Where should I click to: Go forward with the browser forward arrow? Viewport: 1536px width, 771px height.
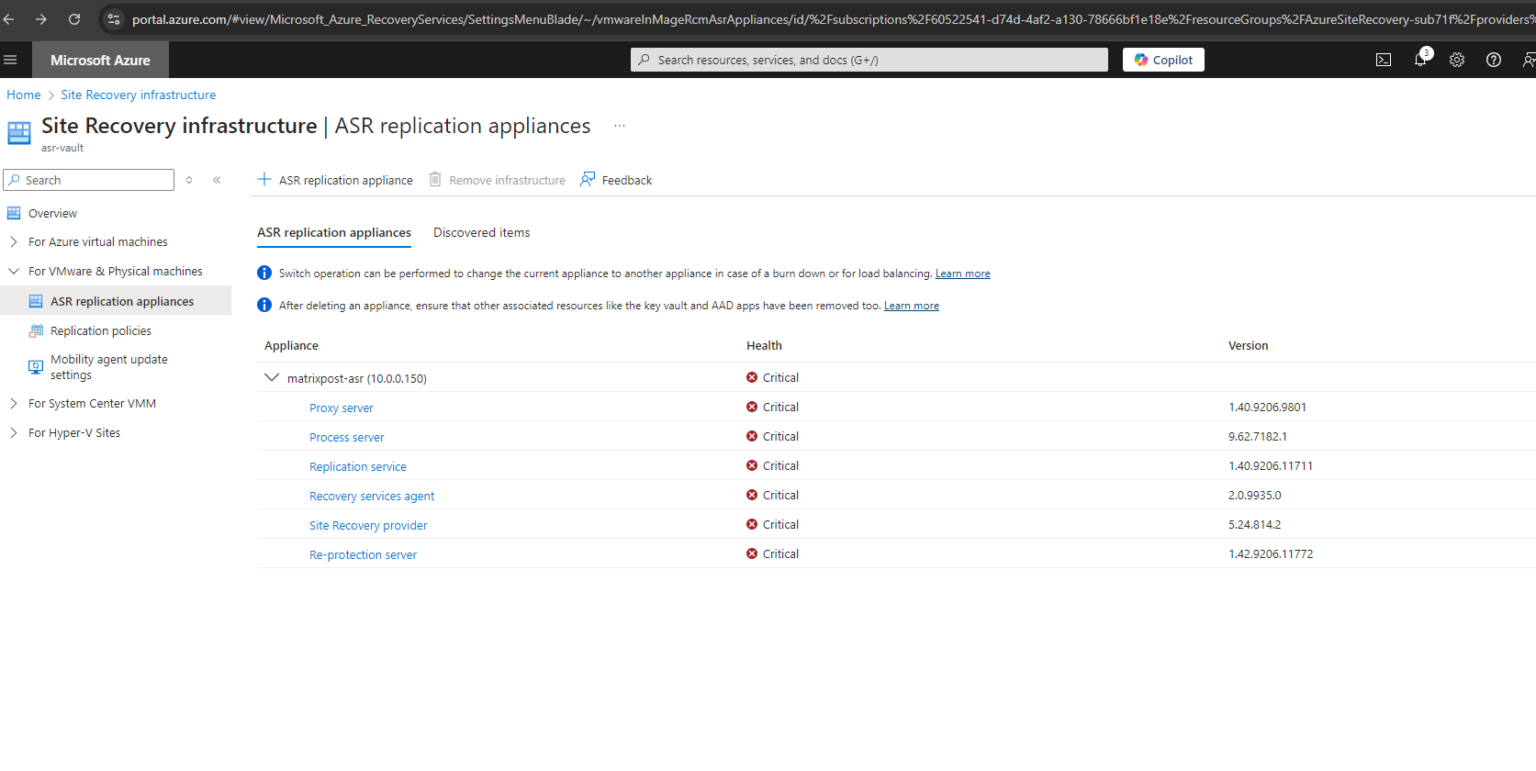pyautogui.click(x=41, y=19)
